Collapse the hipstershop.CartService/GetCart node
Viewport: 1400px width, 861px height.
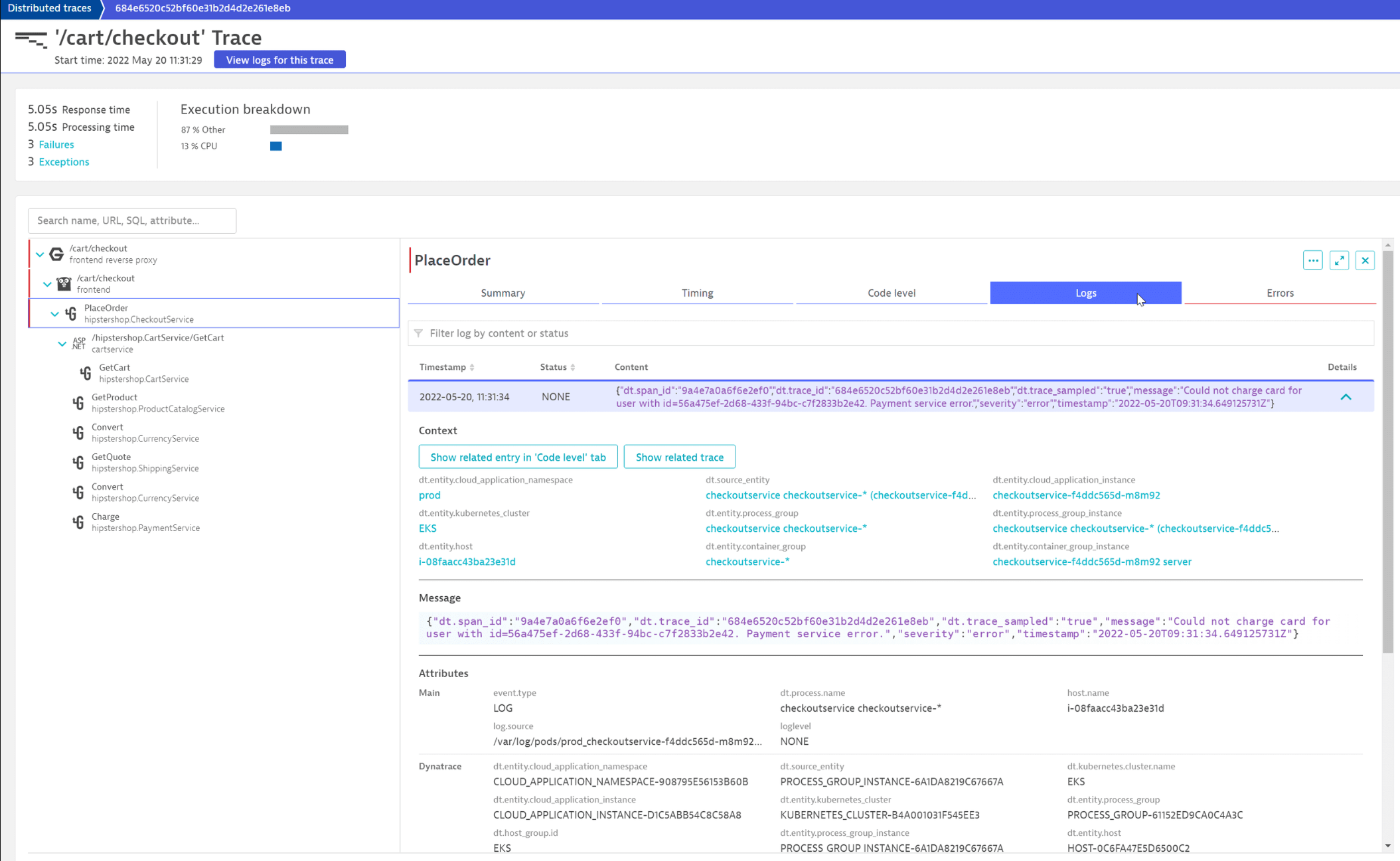point(62,343)
